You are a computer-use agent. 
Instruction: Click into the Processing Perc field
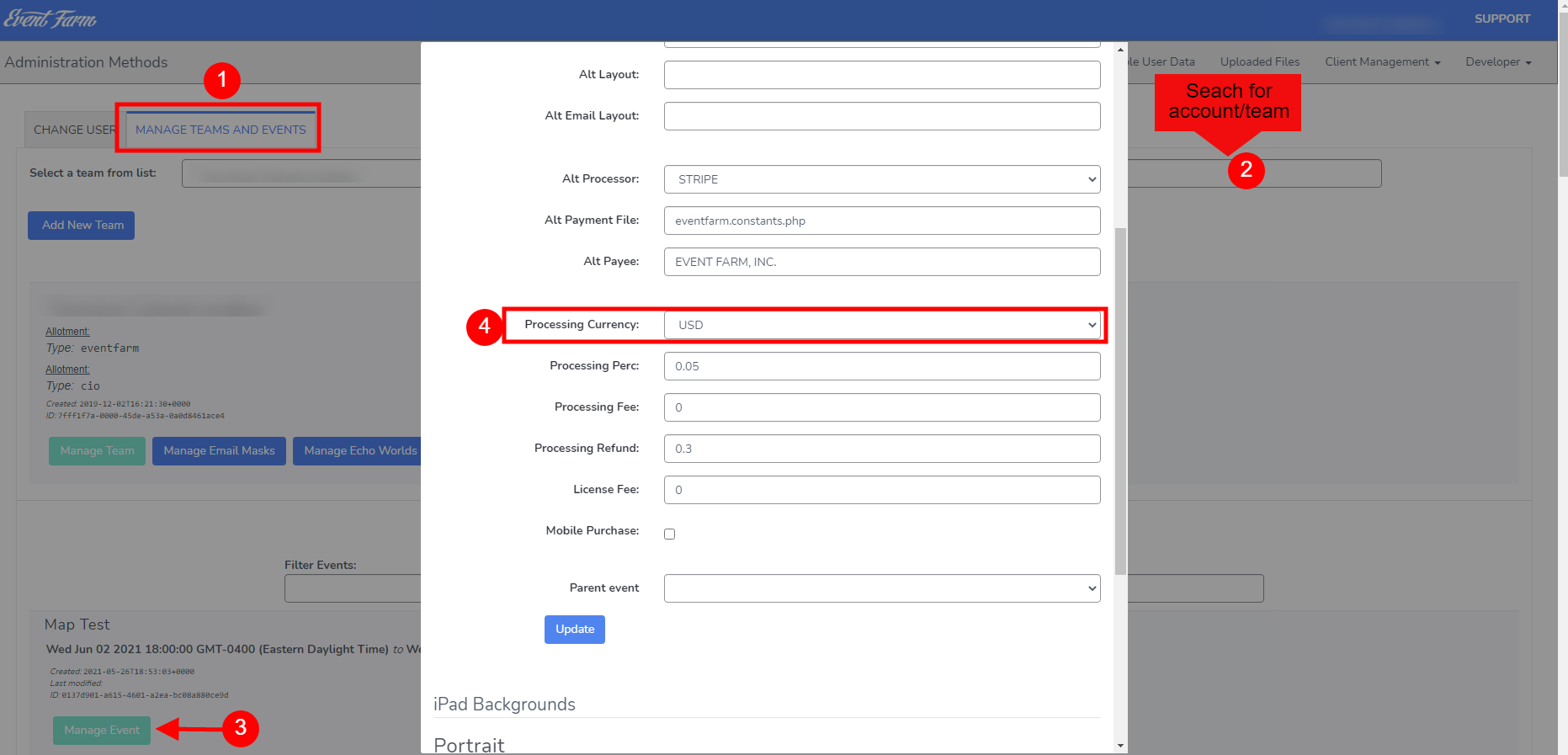coord(882,366)
